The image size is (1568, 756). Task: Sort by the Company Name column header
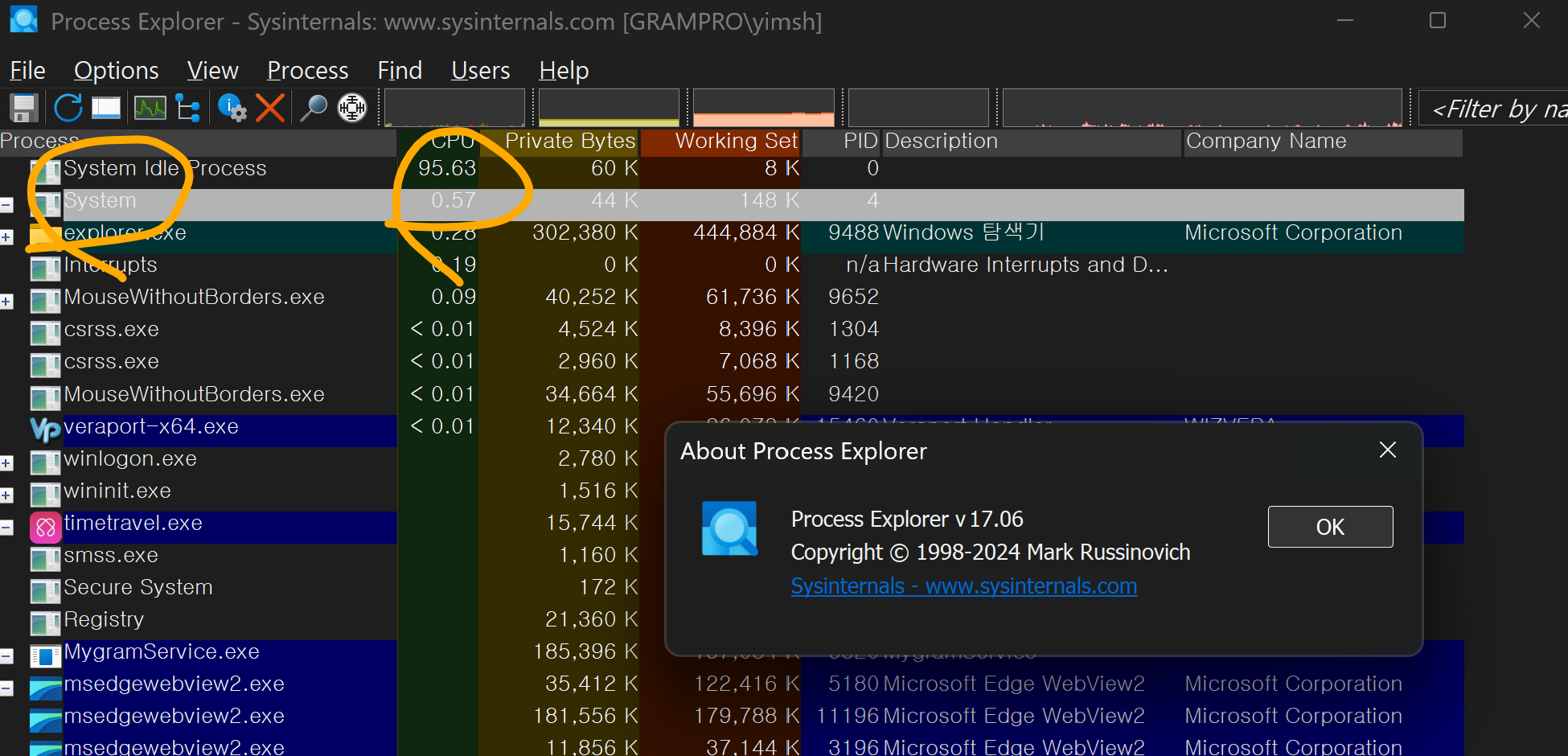tap(1324, 142)
